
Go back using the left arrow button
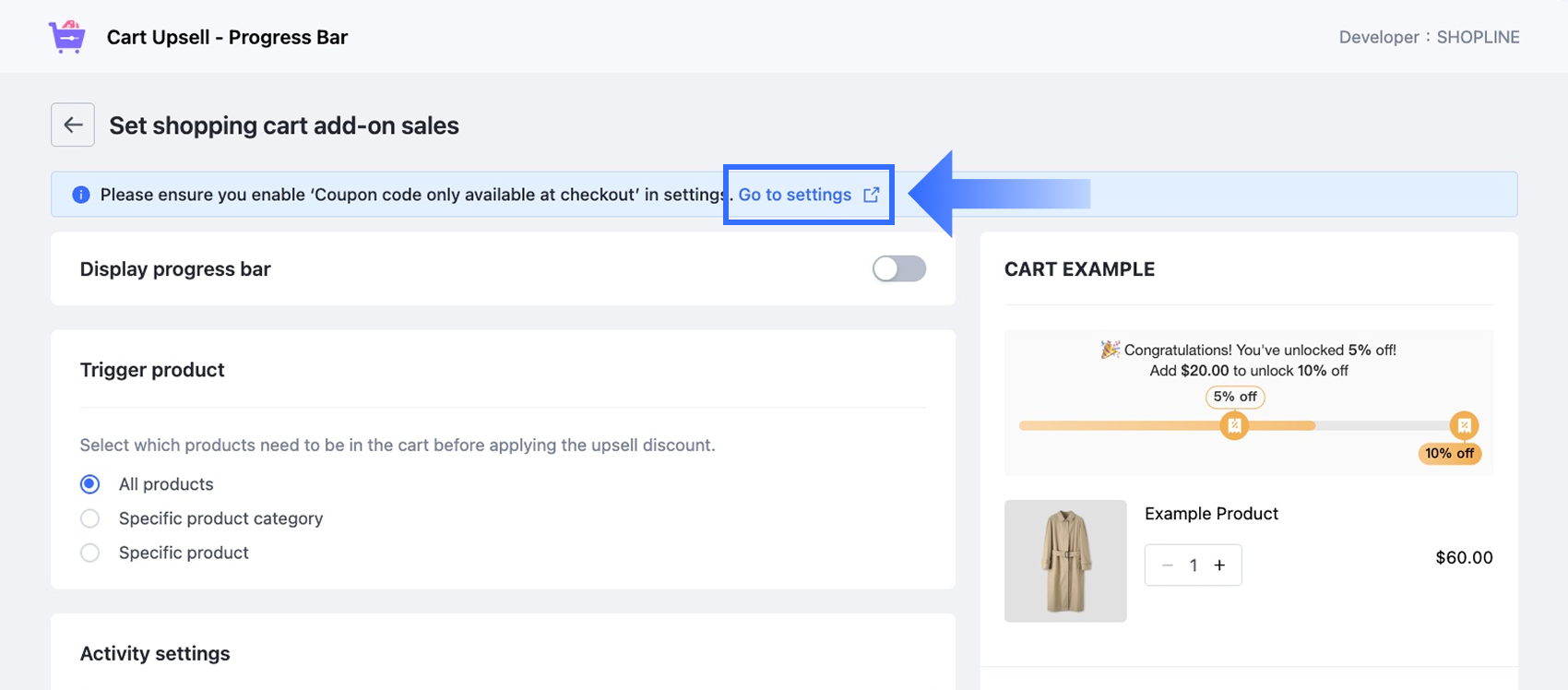[73, 125]
